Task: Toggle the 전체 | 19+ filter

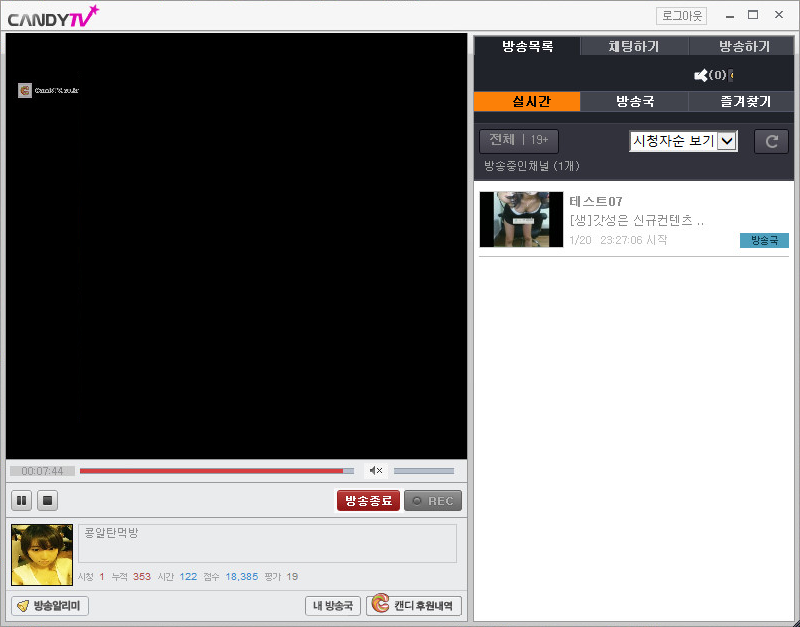Action: tap(519, 142)
